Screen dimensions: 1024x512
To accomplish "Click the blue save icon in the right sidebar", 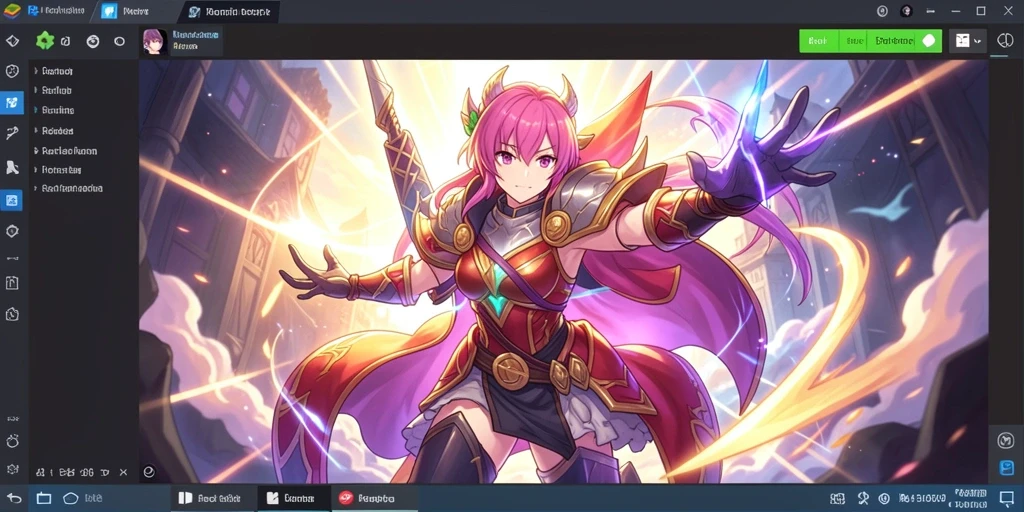I will tap(1006, 468).
